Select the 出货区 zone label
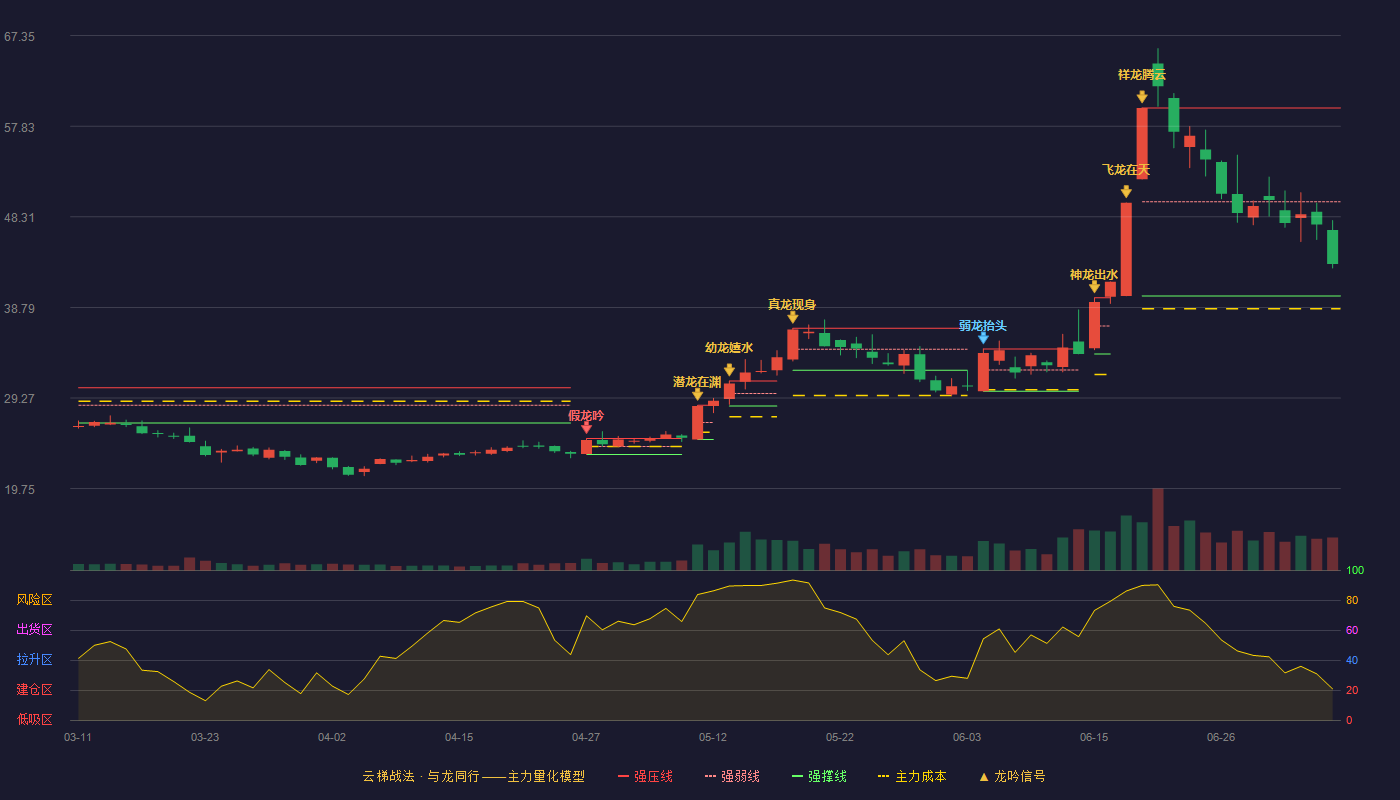Screen dimensions: 1400x800 35,630
